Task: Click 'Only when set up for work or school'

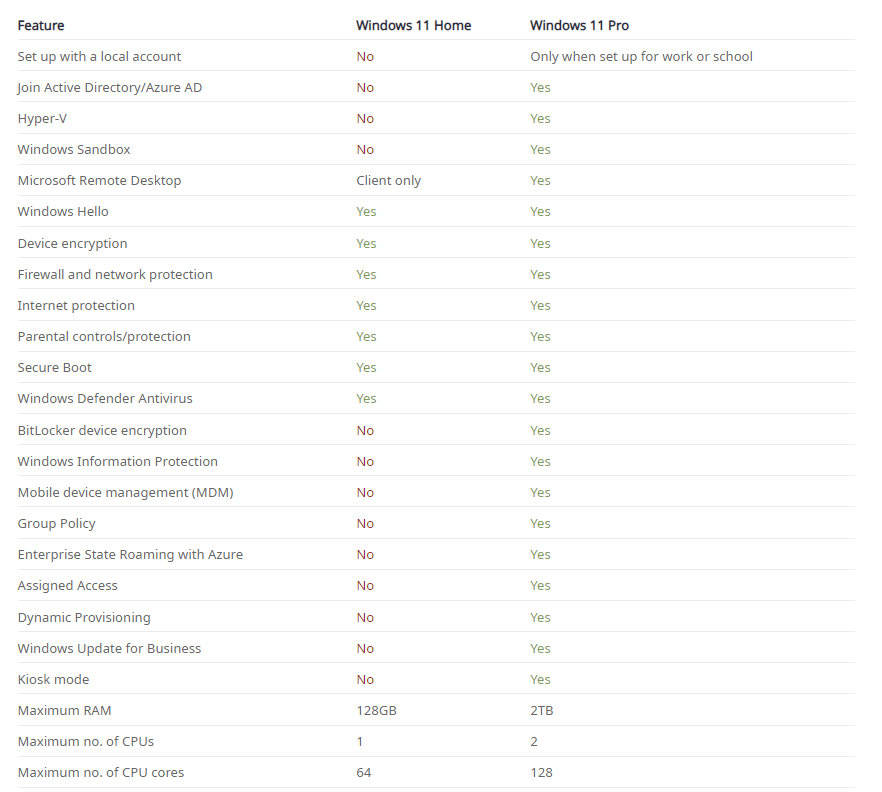Action: pyautogui.click(x=641, y=56)
